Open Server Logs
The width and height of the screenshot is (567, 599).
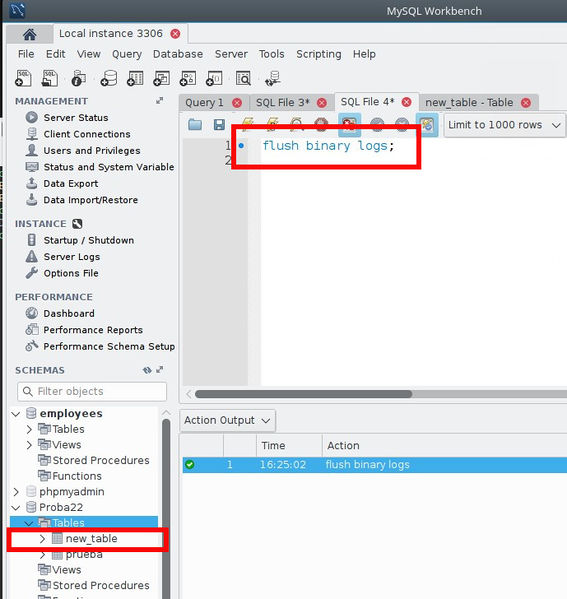tap(72, 257)
